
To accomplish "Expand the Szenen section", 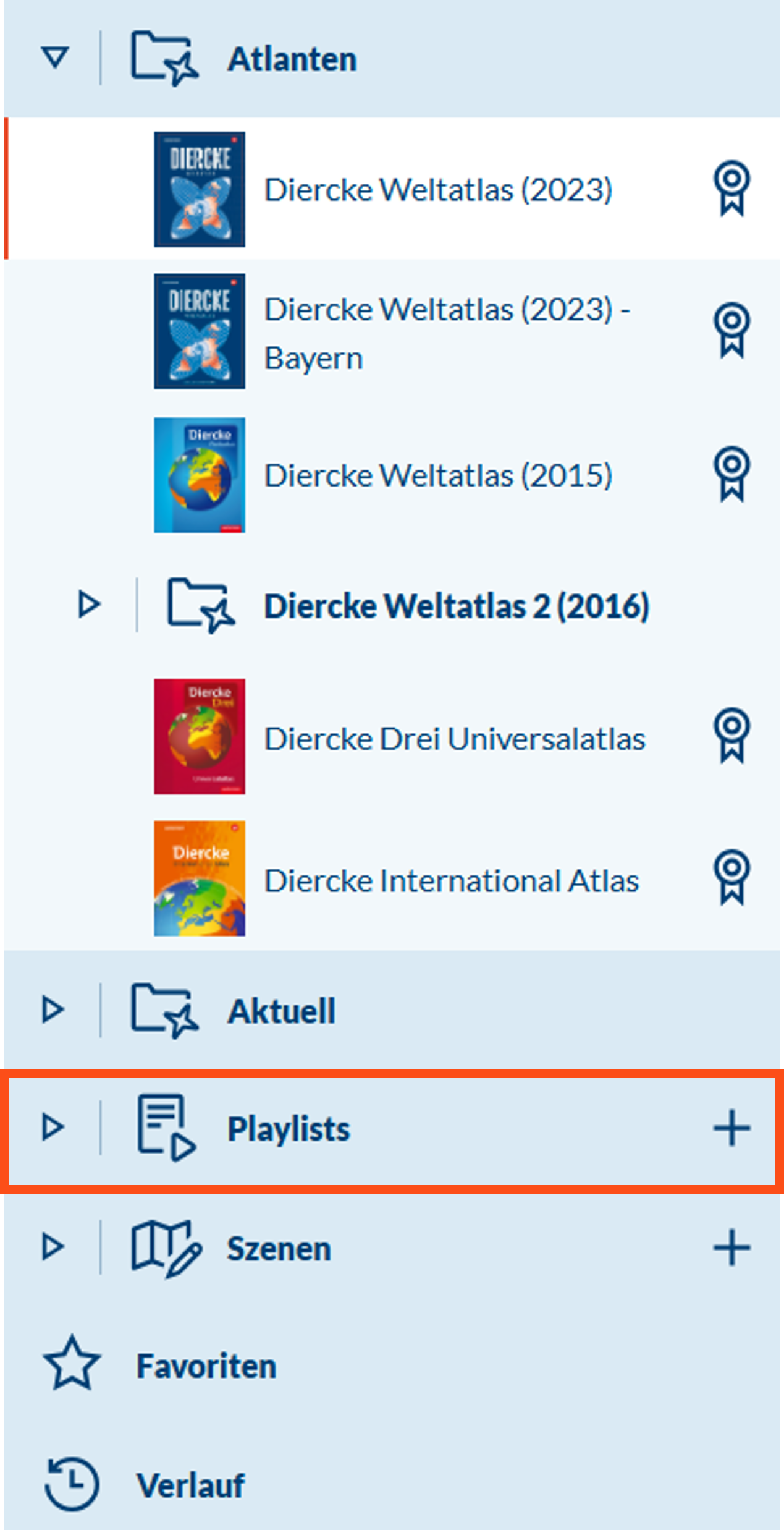I will tap(53, 1246).
